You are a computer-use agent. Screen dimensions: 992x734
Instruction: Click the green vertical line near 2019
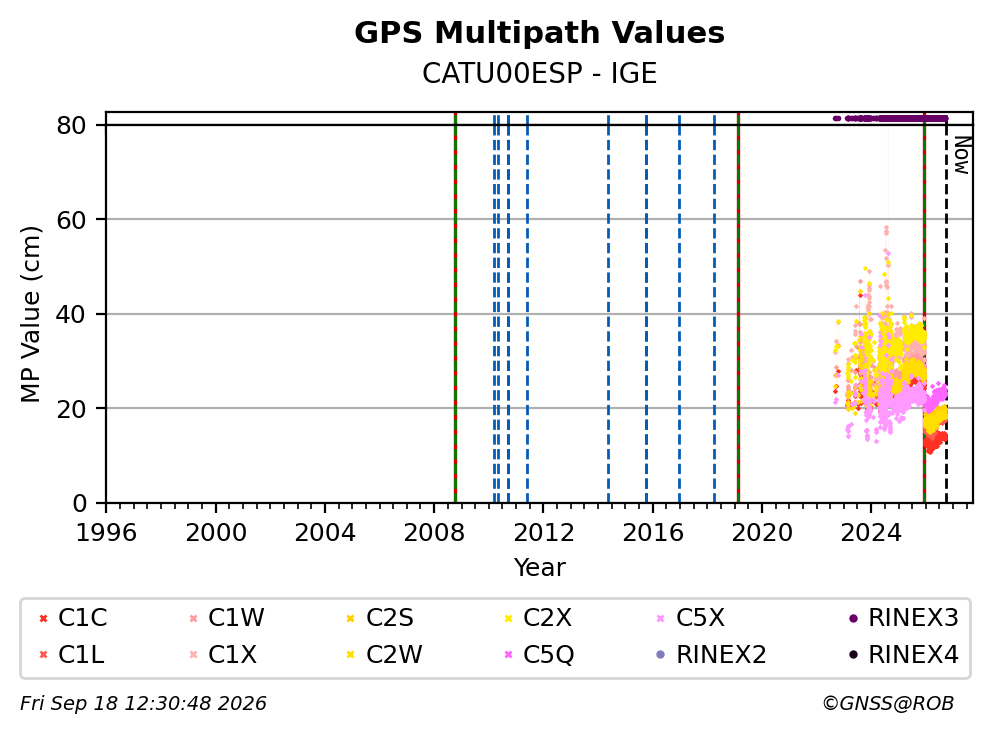(738, 308)
